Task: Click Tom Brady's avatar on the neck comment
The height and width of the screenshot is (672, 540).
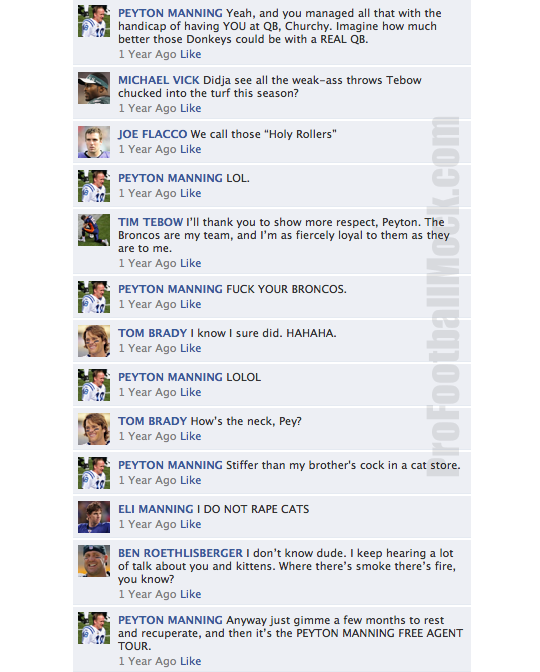Action: coord(94,429)
